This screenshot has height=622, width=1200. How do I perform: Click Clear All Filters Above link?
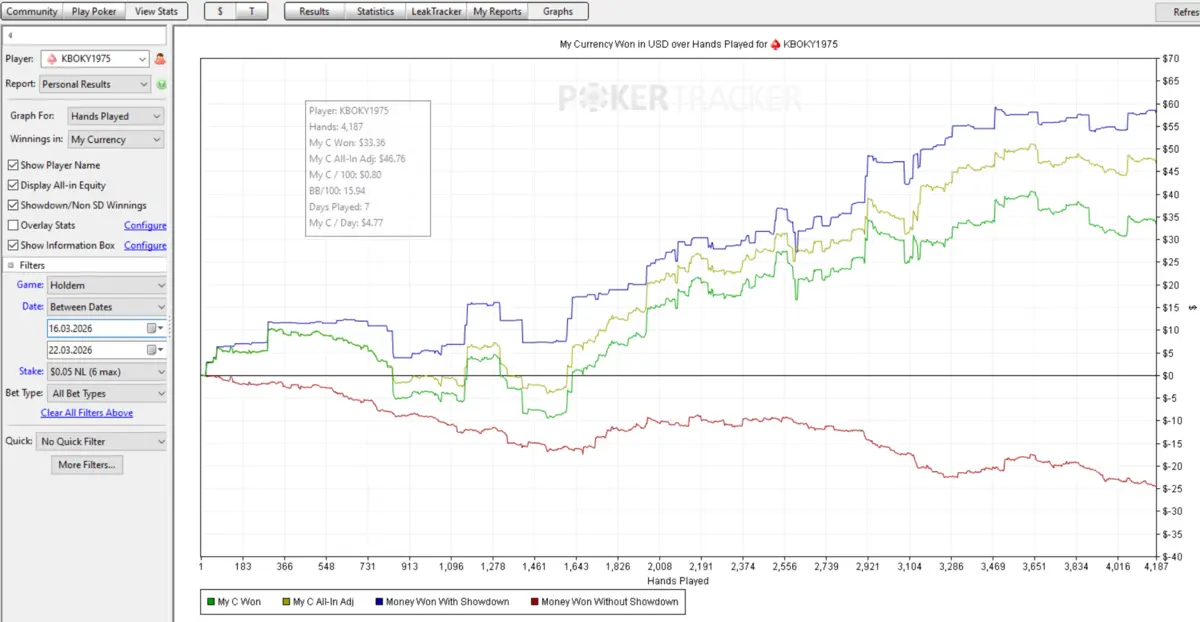pyautogui.click(x=86, y=413)
